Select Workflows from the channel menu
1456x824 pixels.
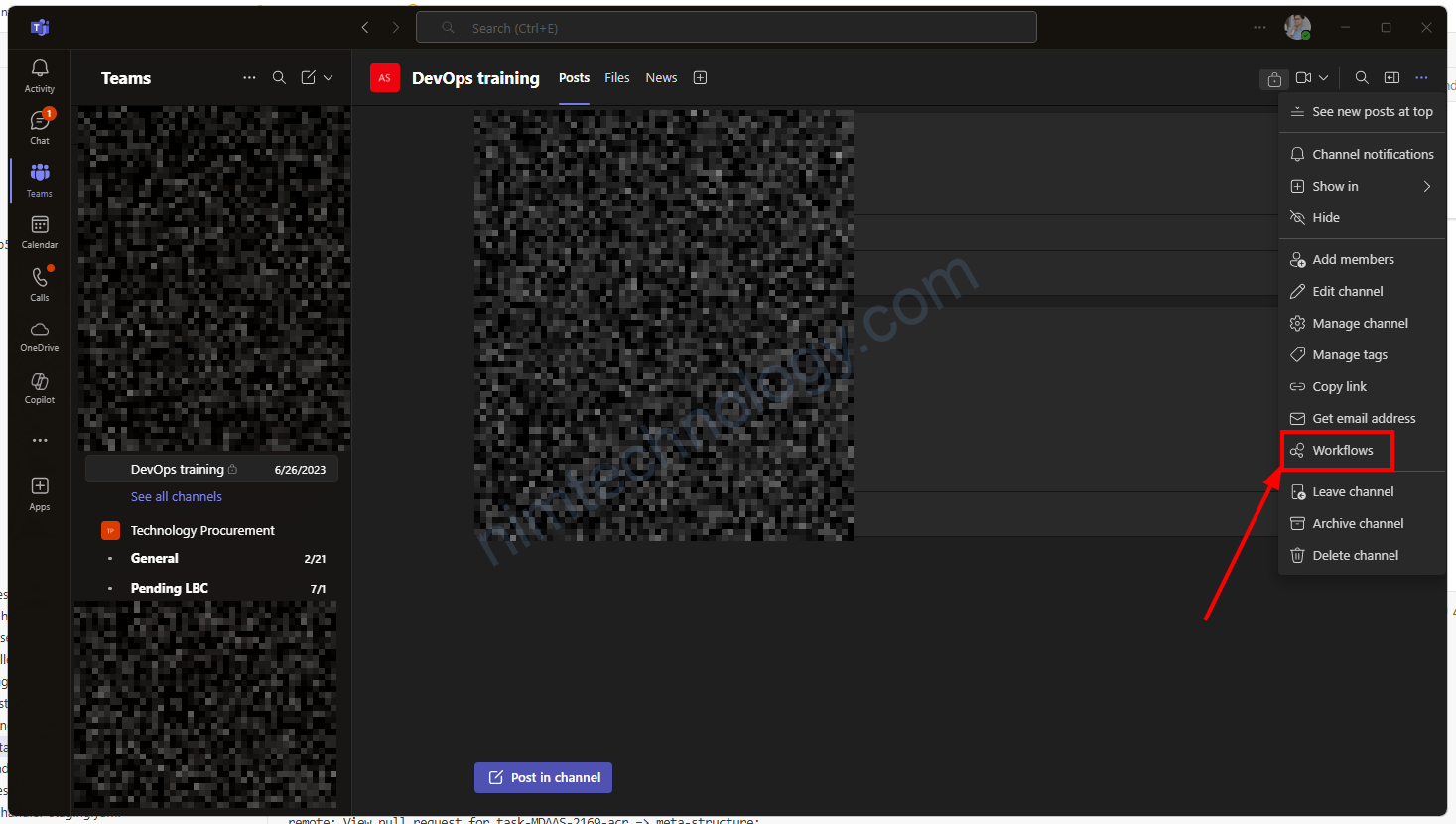[x=1342, y=451]
